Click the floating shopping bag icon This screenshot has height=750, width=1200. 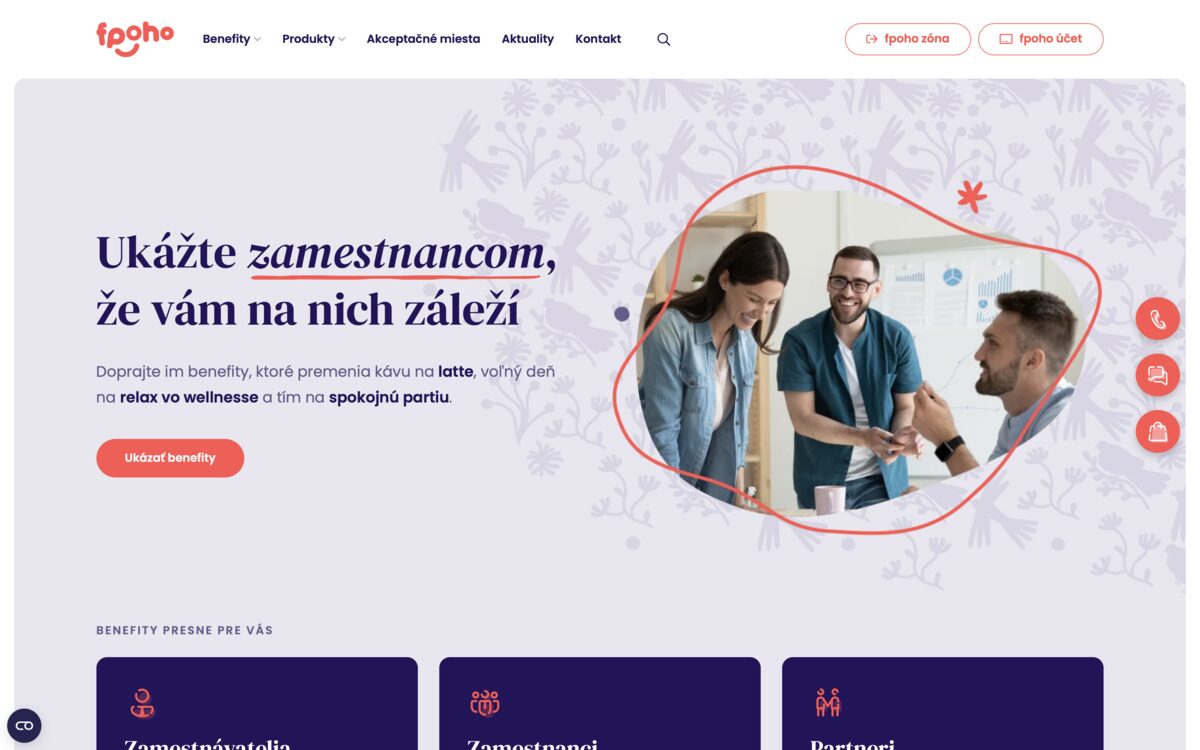tap(1158, 431)
